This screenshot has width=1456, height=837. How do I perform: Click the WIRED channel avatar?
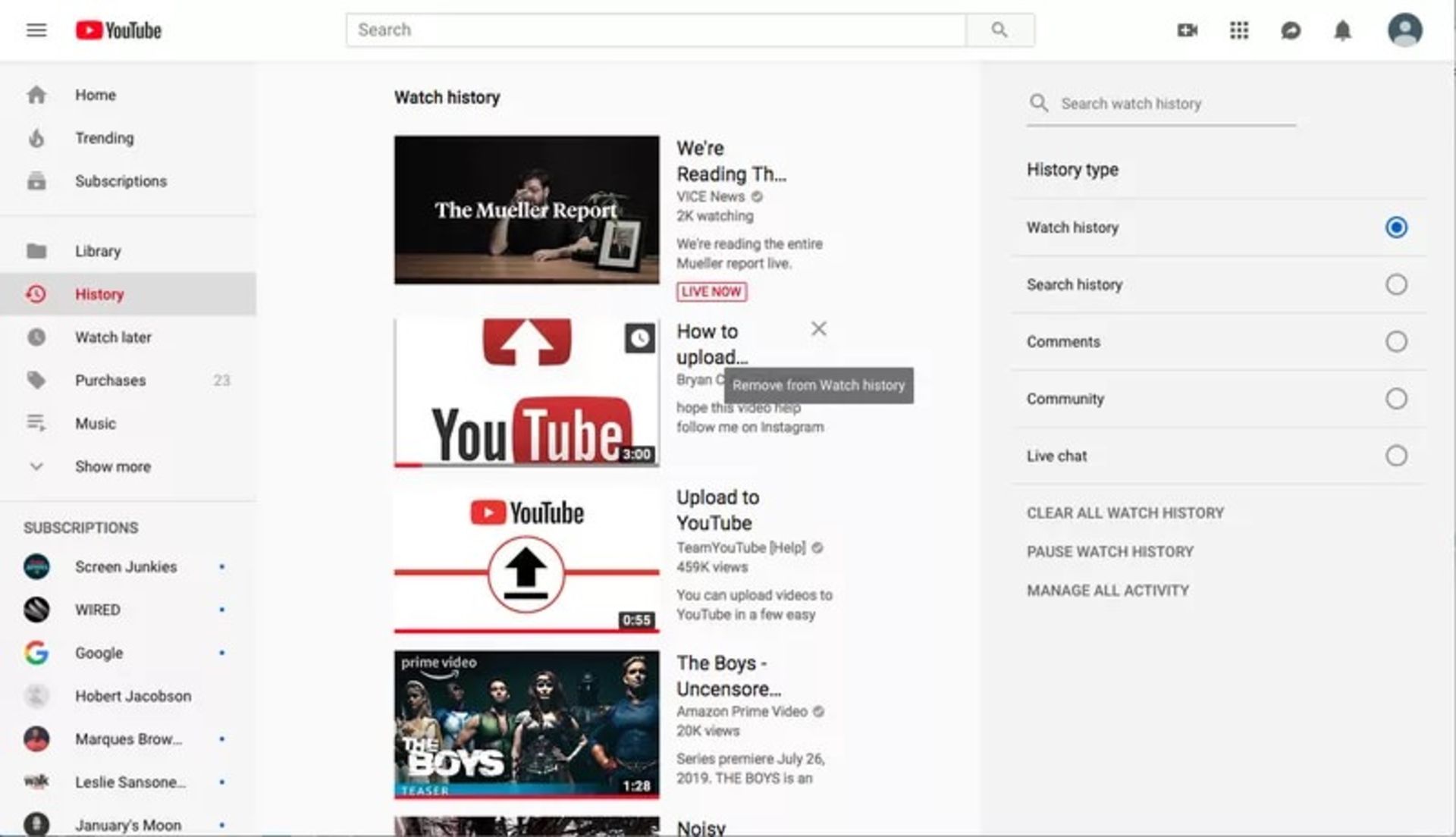pos(36,610)
